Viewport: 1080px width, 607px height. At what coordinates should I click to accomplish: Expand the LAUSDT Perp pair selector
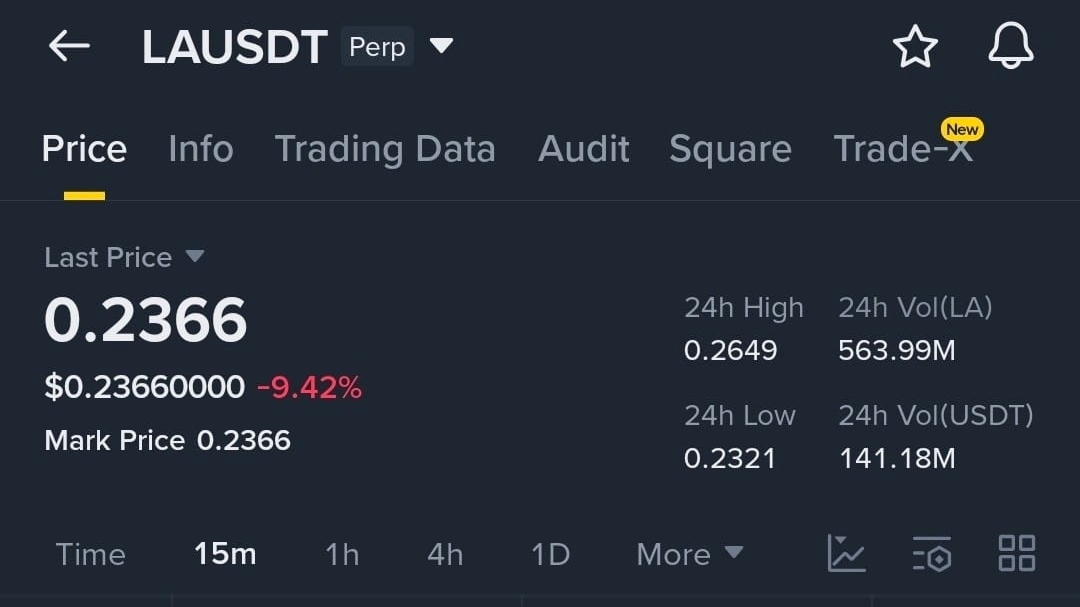pos(441,46)
